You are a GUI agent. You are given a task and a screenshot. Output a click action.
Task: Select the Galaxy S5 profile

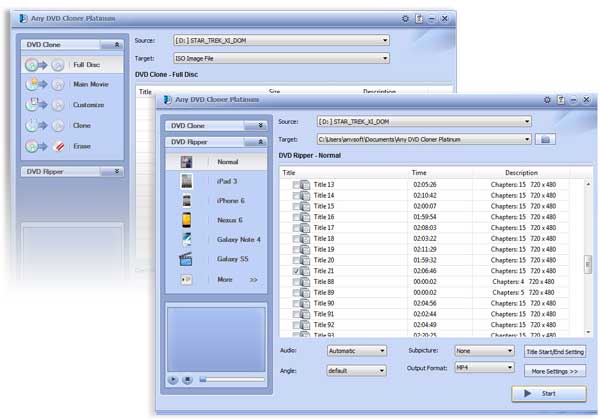click(x=216, y=259)
